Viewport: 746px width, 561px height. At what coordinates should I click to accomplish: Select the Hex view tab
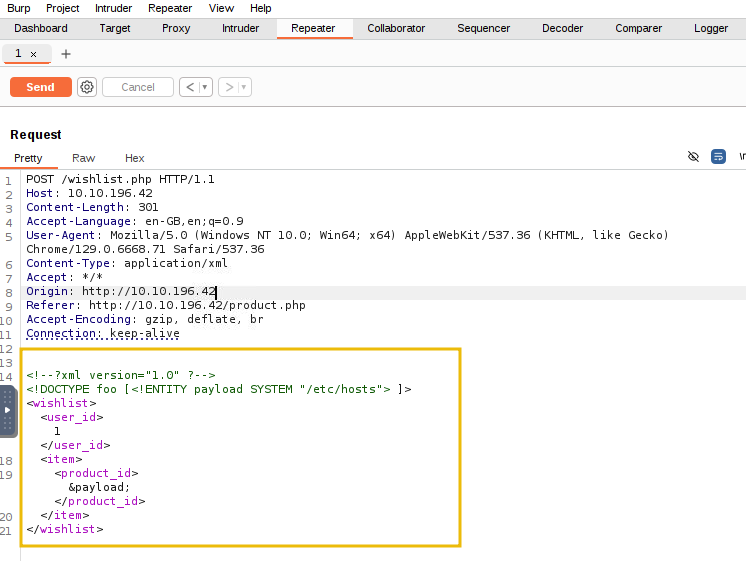point(134,158)
